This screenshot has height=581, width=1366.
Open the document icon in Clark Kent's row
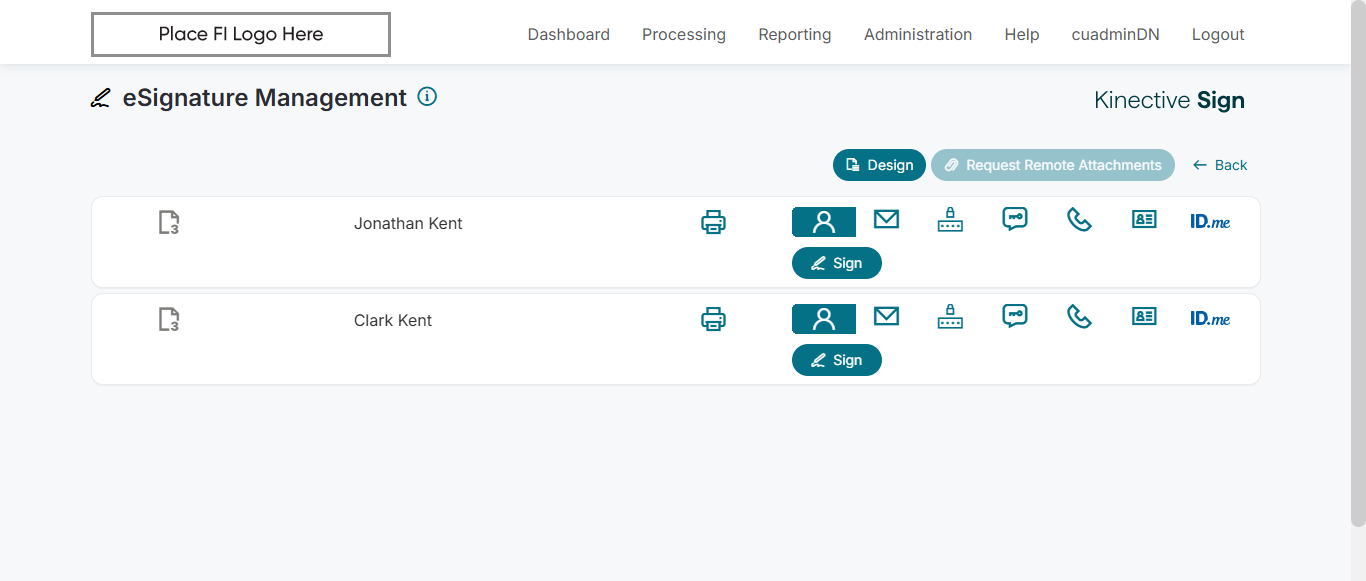(169, 320)
